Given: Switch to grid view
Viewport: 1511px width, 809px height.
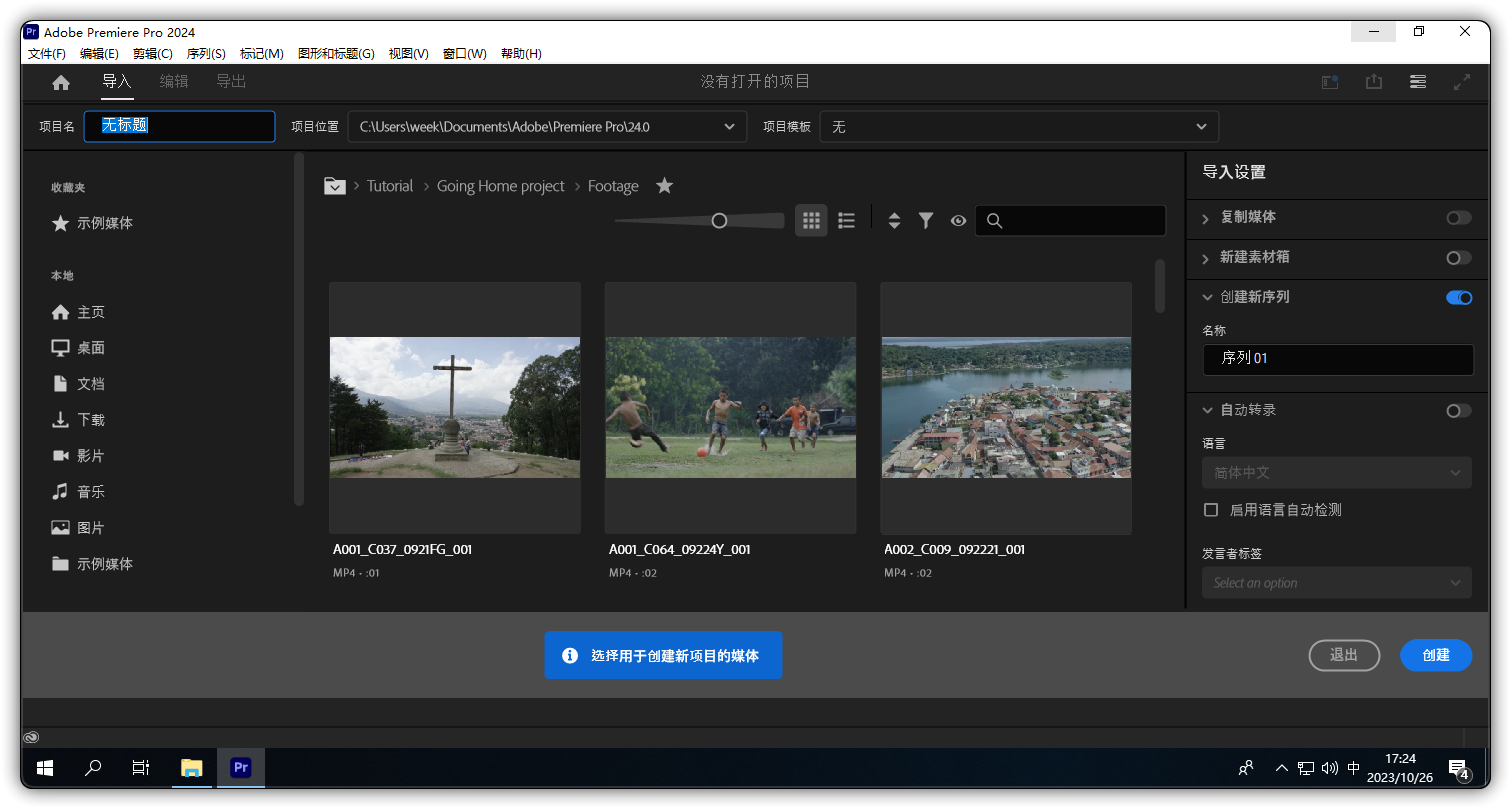Looking at the screenshot, I should coord(811,221).
